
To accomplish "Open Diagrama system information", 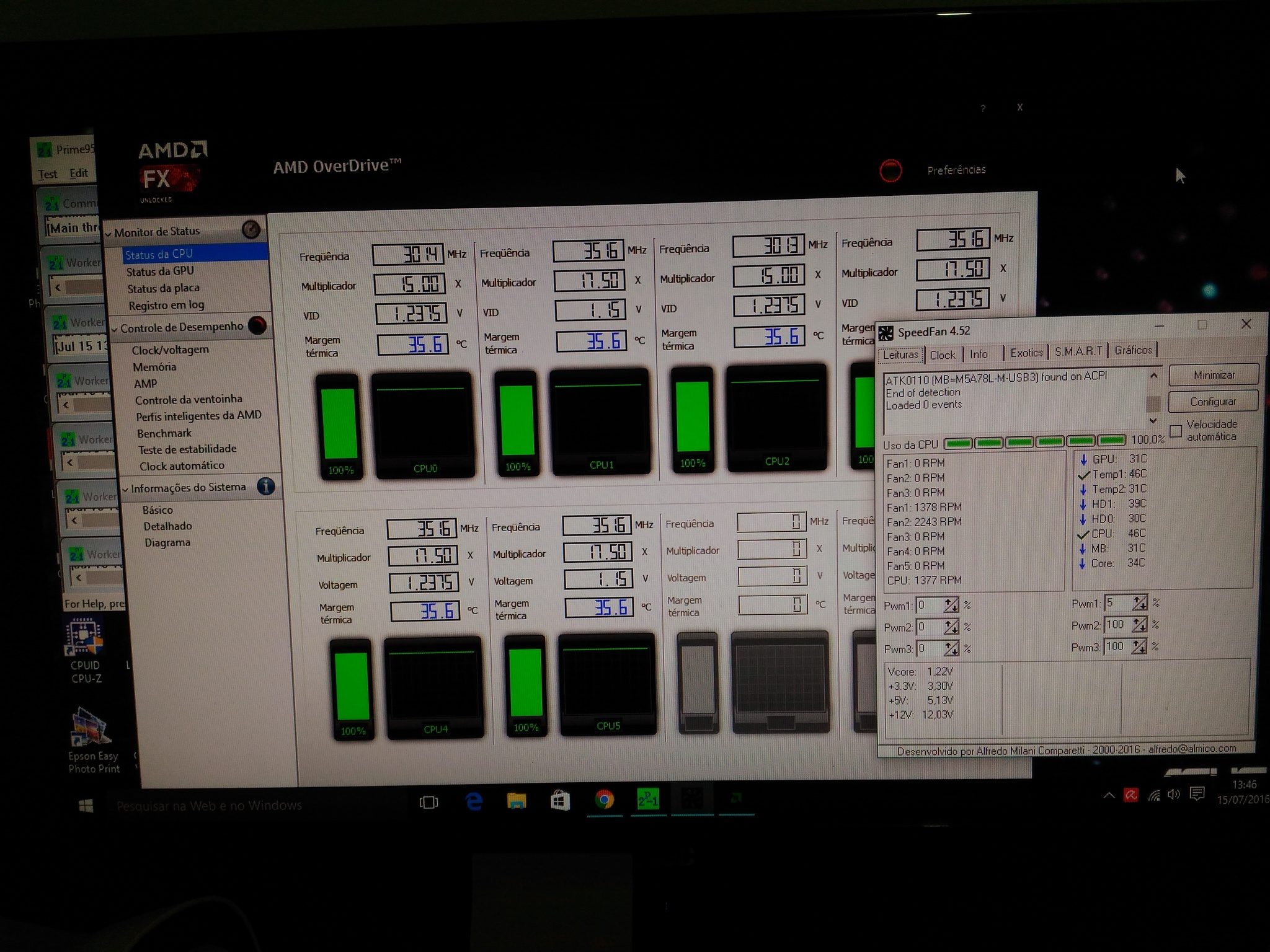I will click(x=167, y=542).
